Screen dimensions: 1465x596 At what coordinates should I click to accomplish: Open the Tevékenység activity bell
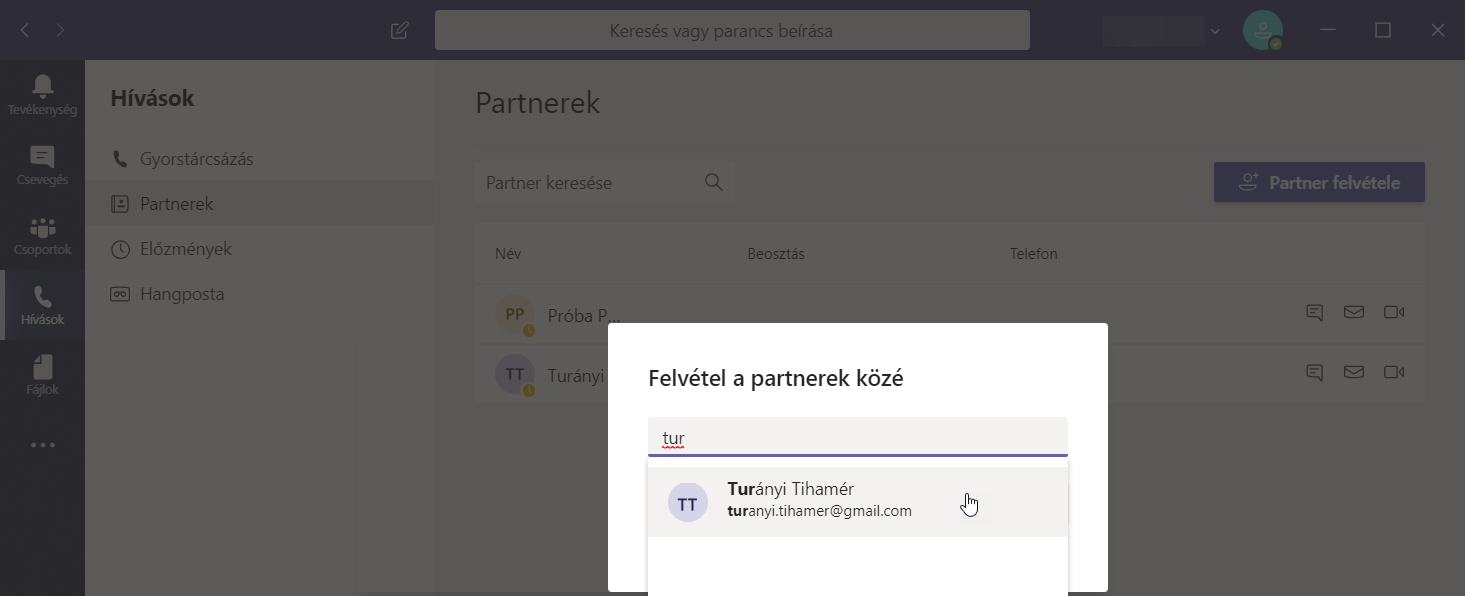(x=42, y=93)
